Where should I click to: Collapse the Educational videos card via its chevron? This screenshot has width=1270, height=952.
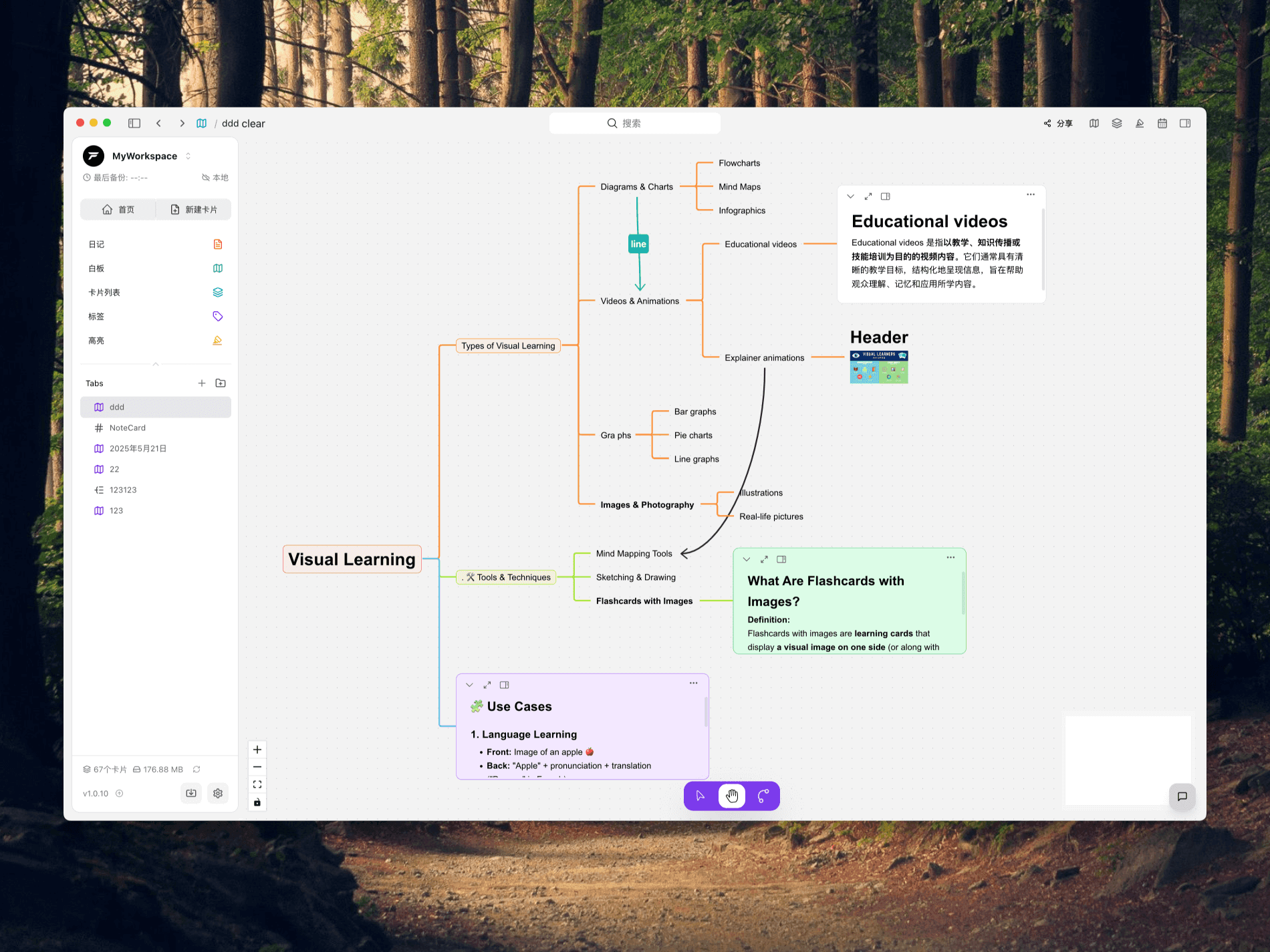click(x=850, y=196)
